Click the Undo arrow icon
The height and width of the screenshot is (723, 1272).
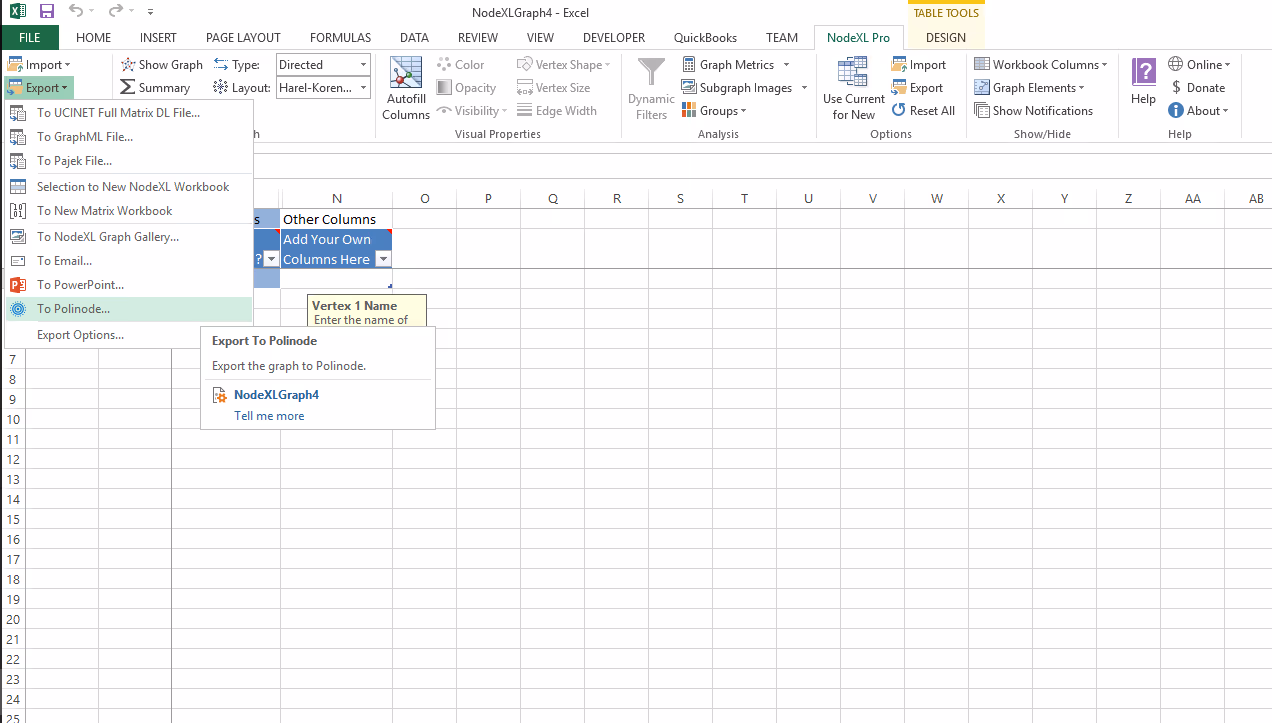click(x=77, y=12)
